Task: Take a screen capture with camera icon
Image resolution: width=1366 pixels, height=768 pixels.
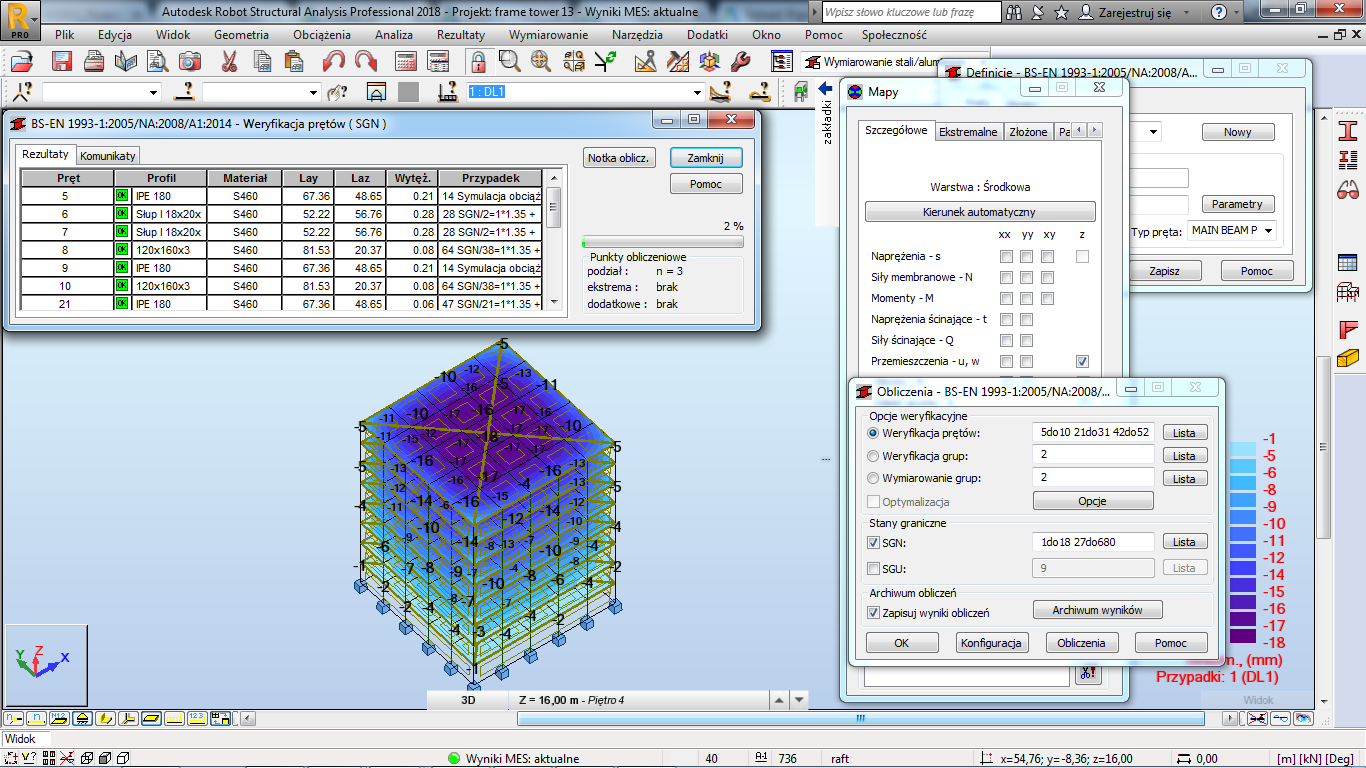Action: 190,60
